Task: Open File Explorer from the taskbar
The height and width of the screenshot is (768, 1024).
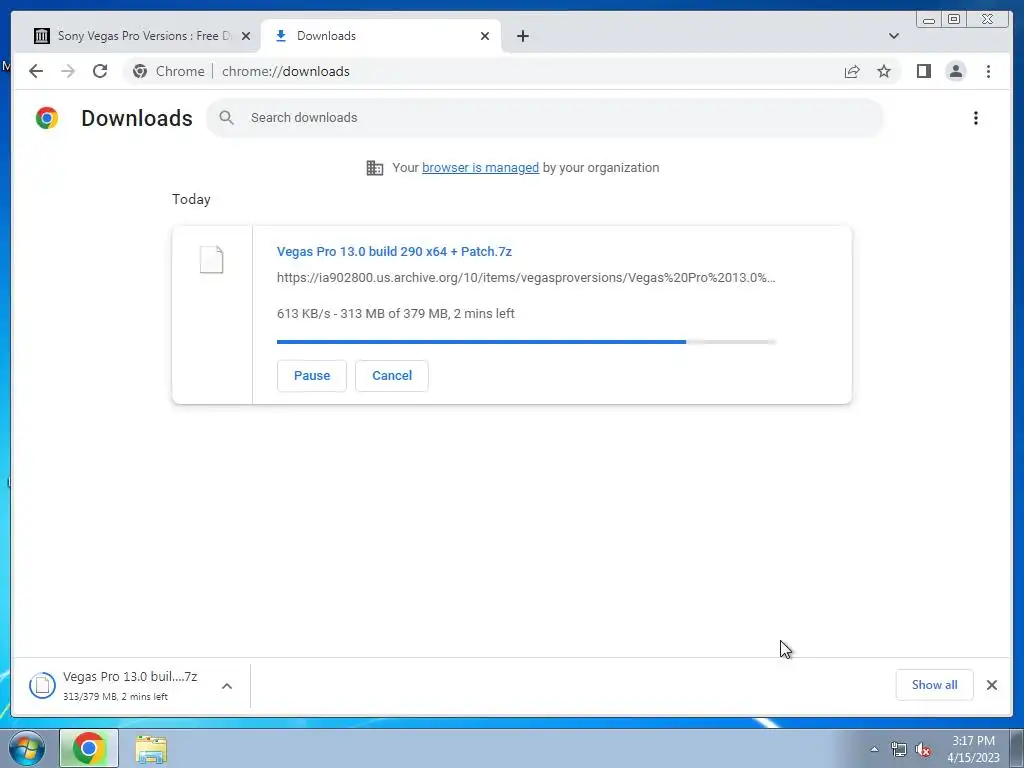Action: (x=151, y=749)
